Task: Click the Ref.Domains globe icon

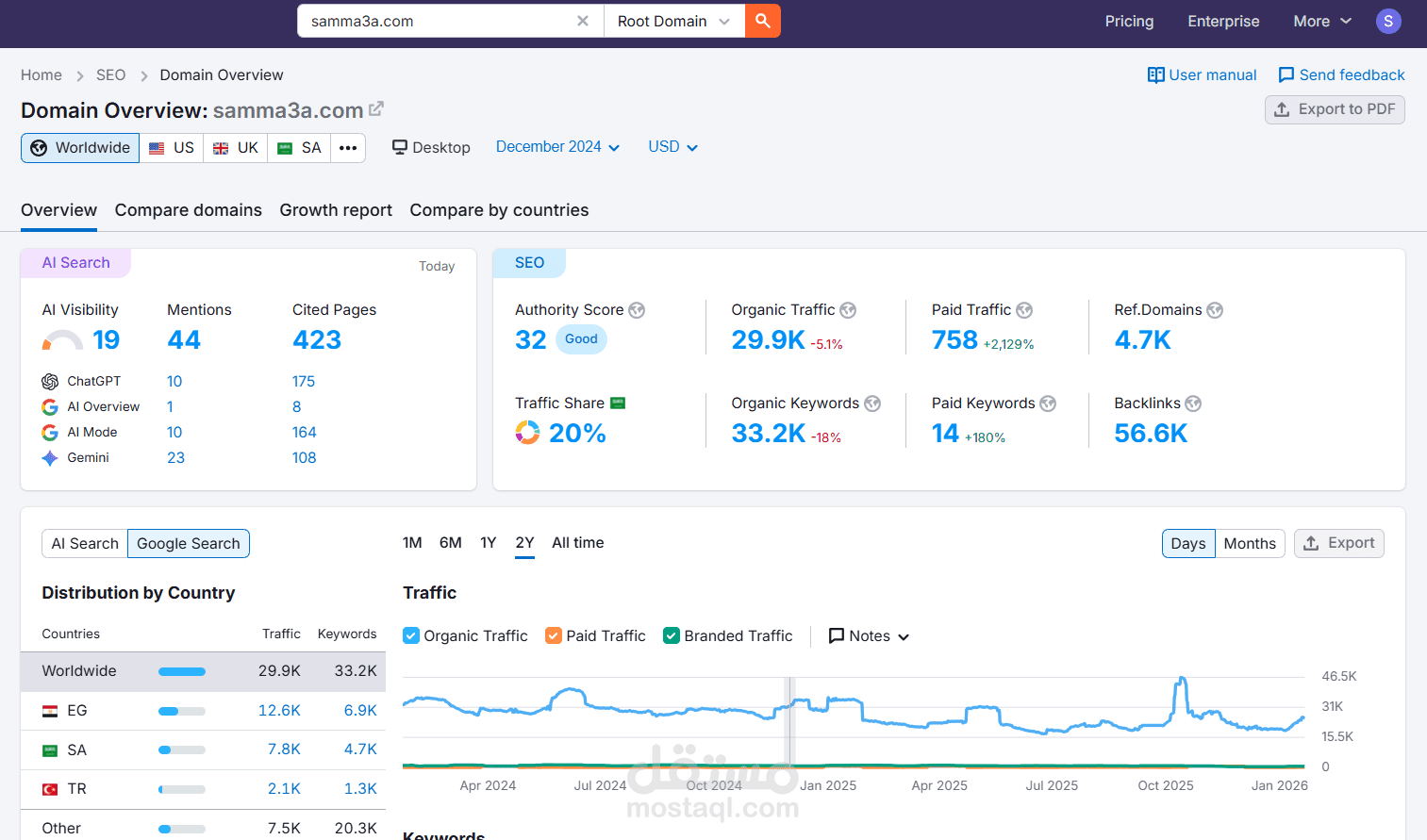Action: (x=1215, y=310)
